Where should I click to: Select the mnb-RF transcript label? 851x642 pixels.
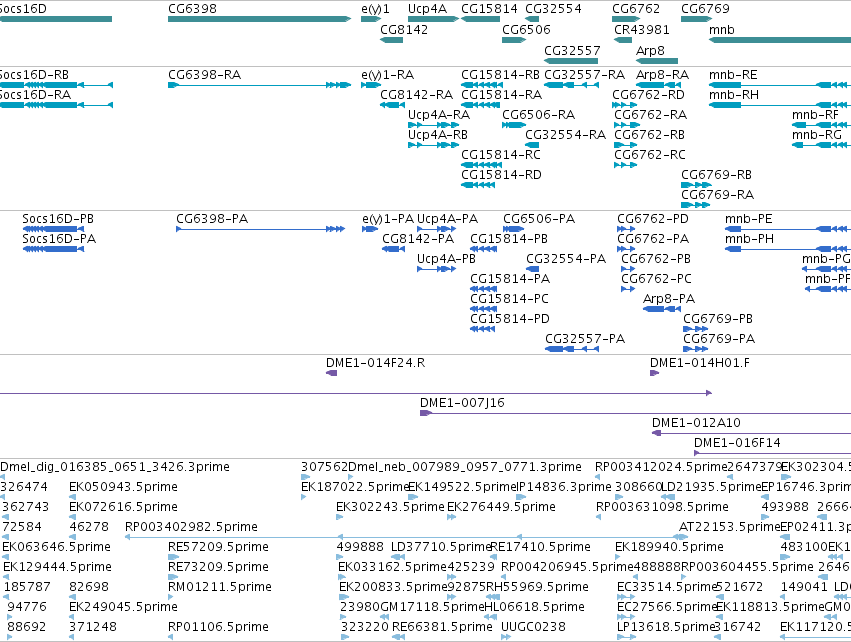click(x=815, y=115)
